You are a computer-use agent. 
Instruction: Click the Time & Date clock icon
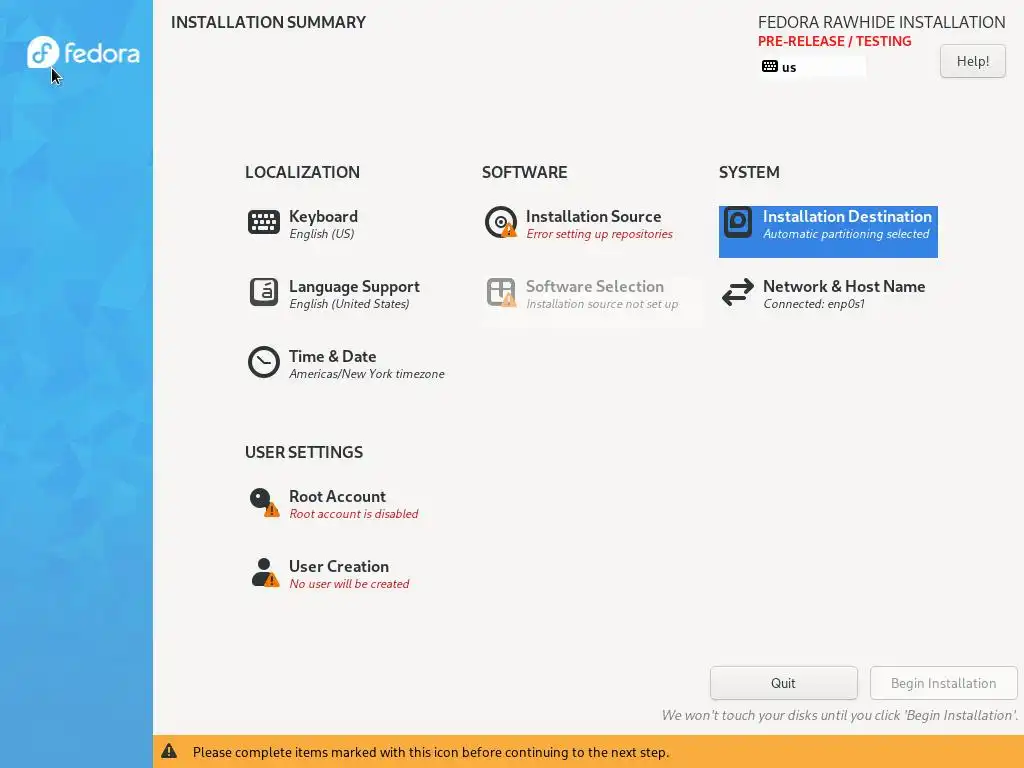point(264,362)
